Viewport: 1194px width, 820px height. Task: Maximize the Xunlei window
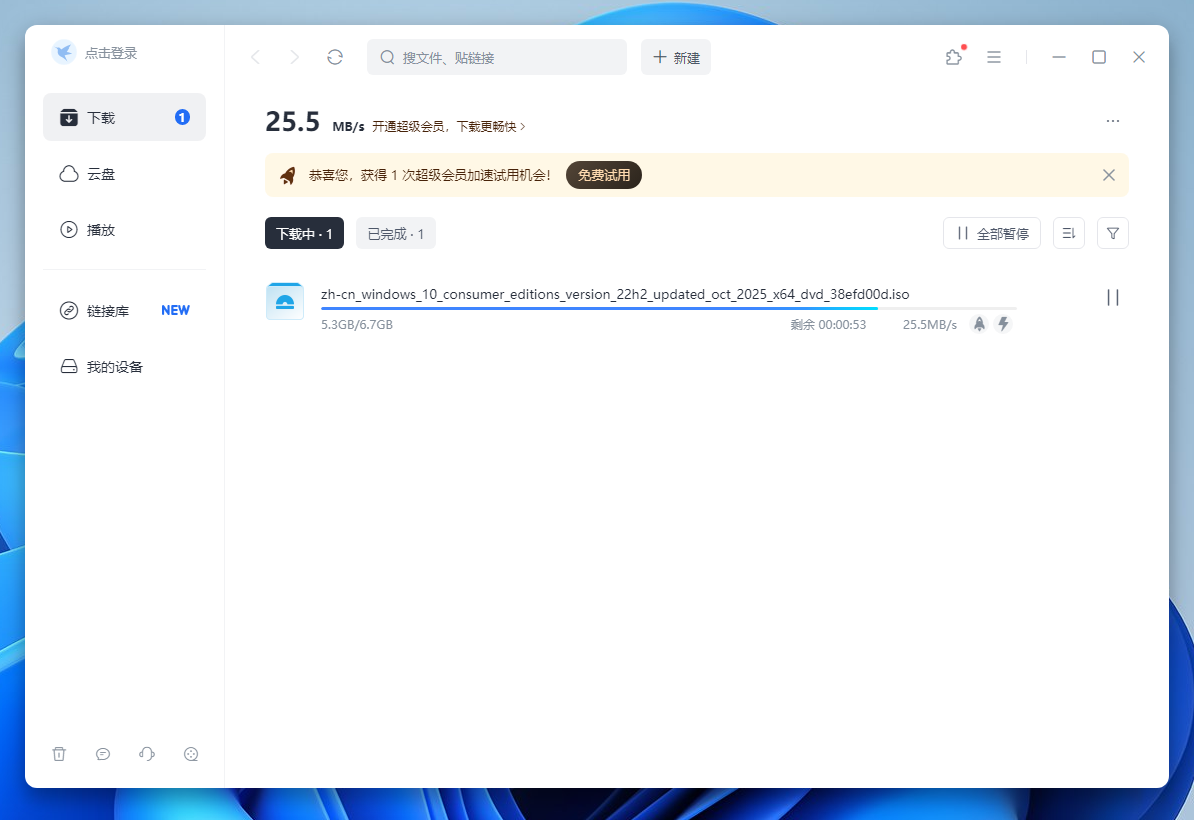click(1099, 57)
